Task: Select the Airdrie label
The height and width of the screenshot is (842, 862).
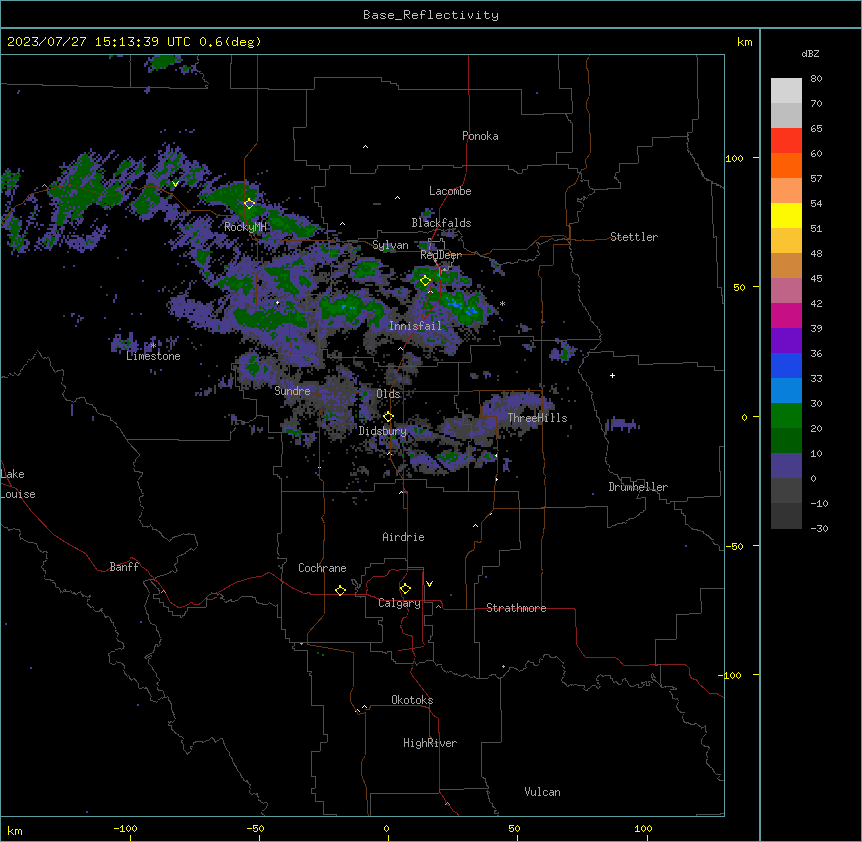Action: coord(404,537)
